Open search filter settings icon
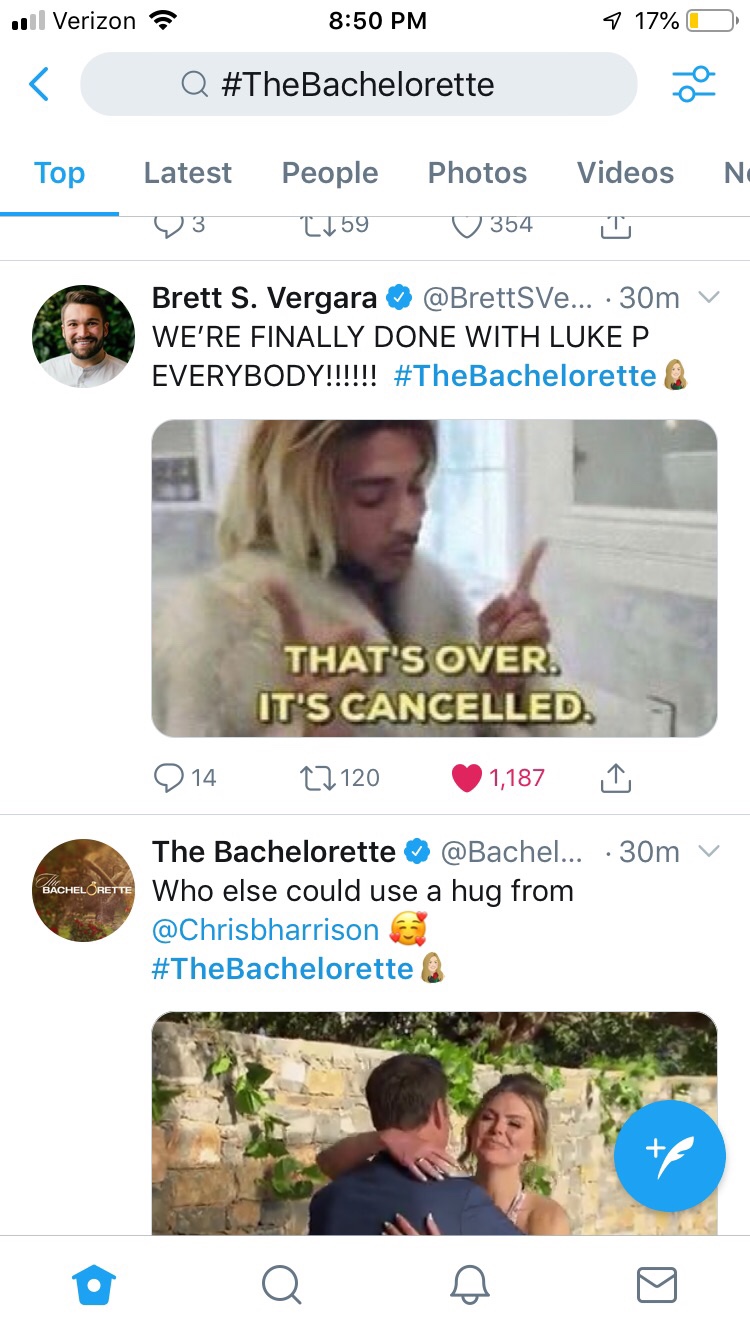This screenshot has height=1334, width=750. (x=693, y=85)
